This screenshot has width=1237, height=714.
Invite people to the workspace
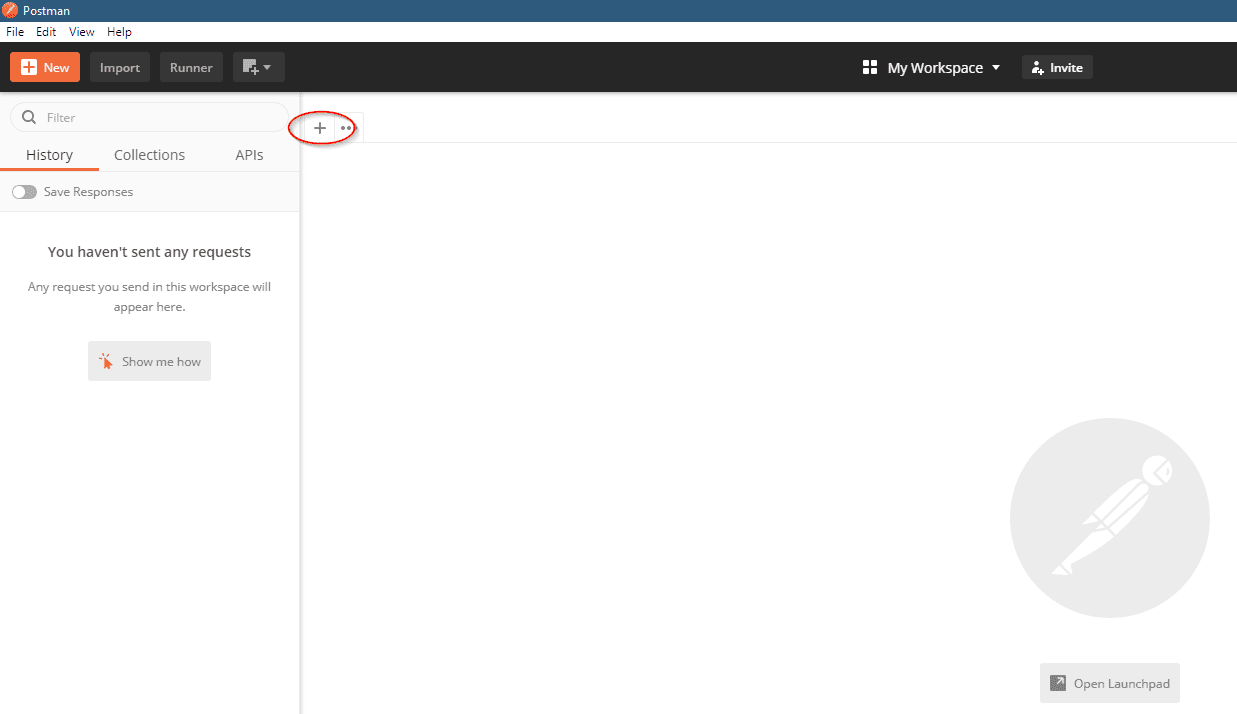point(1058,67)
